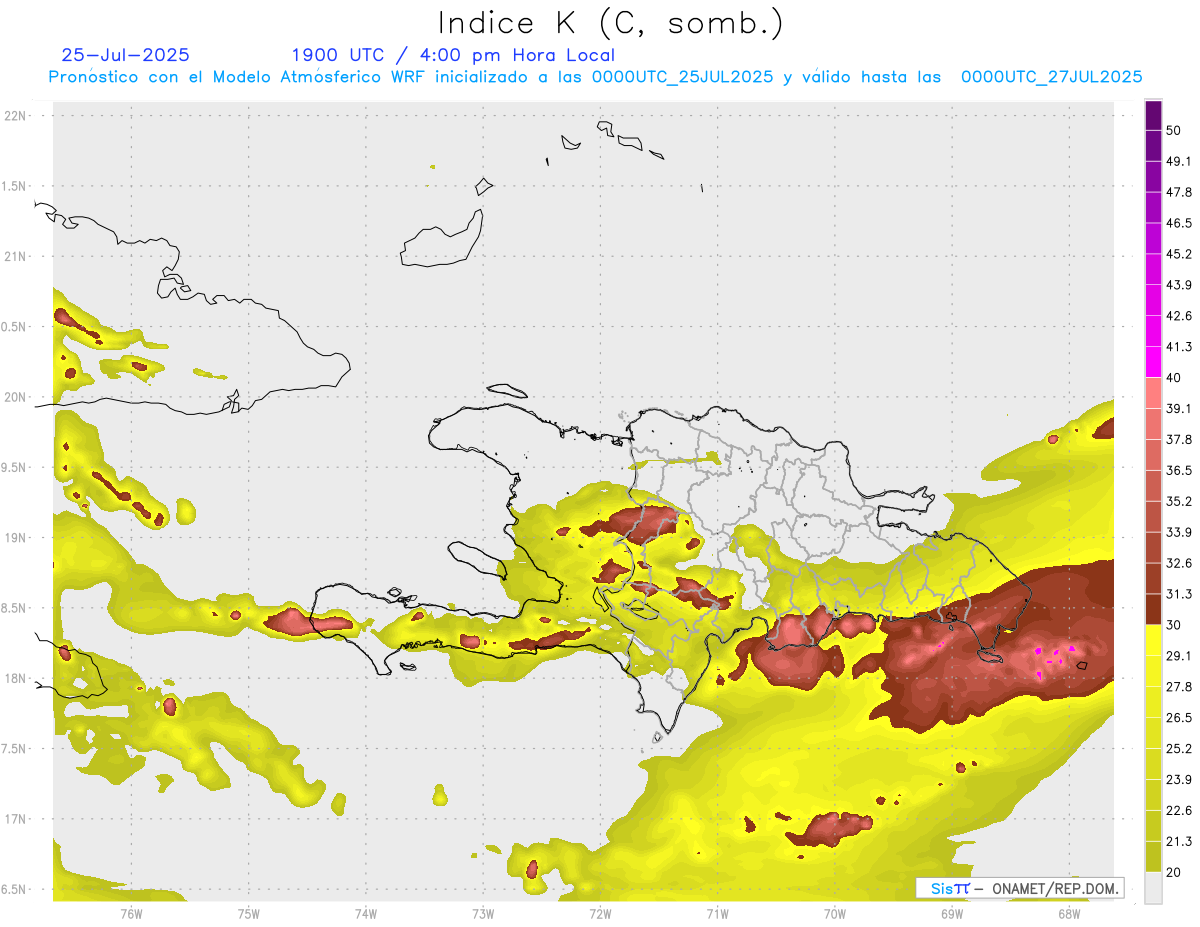Viewport: 1200px width, 927px height.
Task: Click the '23.9' color scale label
Action: [1179, 780]
